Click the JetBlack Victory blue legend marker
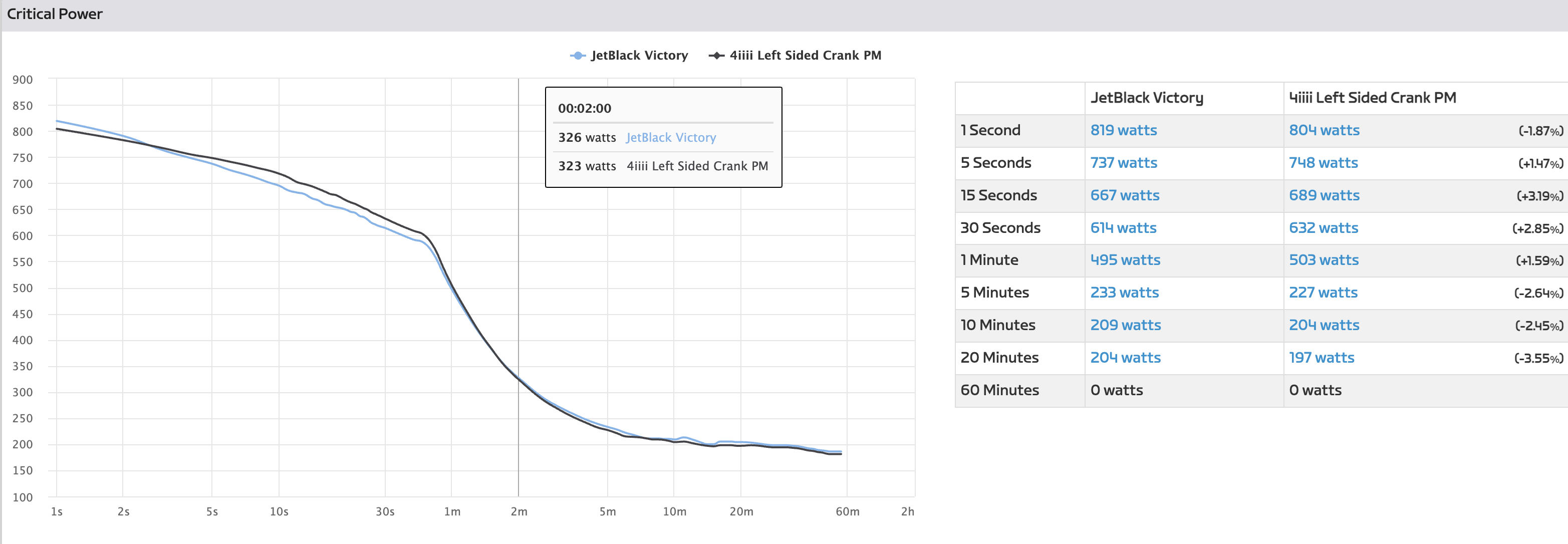The height and width of the screenshot is (544, 1568). point(578,56)
